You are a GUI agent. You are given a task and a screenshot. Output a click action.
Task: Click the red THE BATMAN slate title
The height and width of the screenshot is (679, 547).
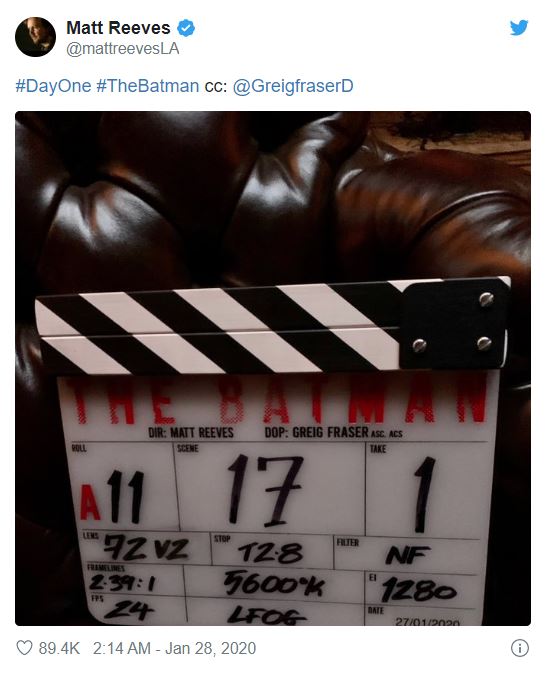tap(277, 403)
